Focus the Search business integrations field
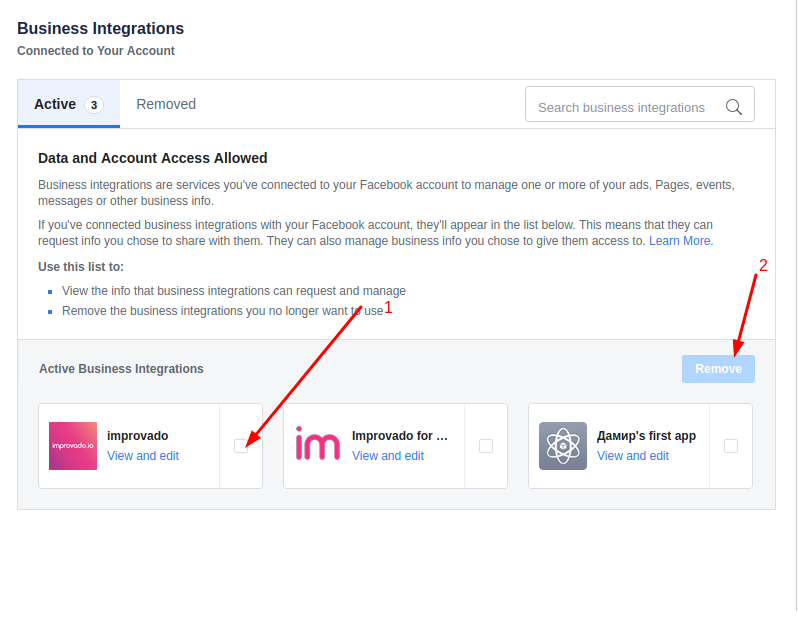The height and width of the screenshot is (631, 798). coord(640,104)
